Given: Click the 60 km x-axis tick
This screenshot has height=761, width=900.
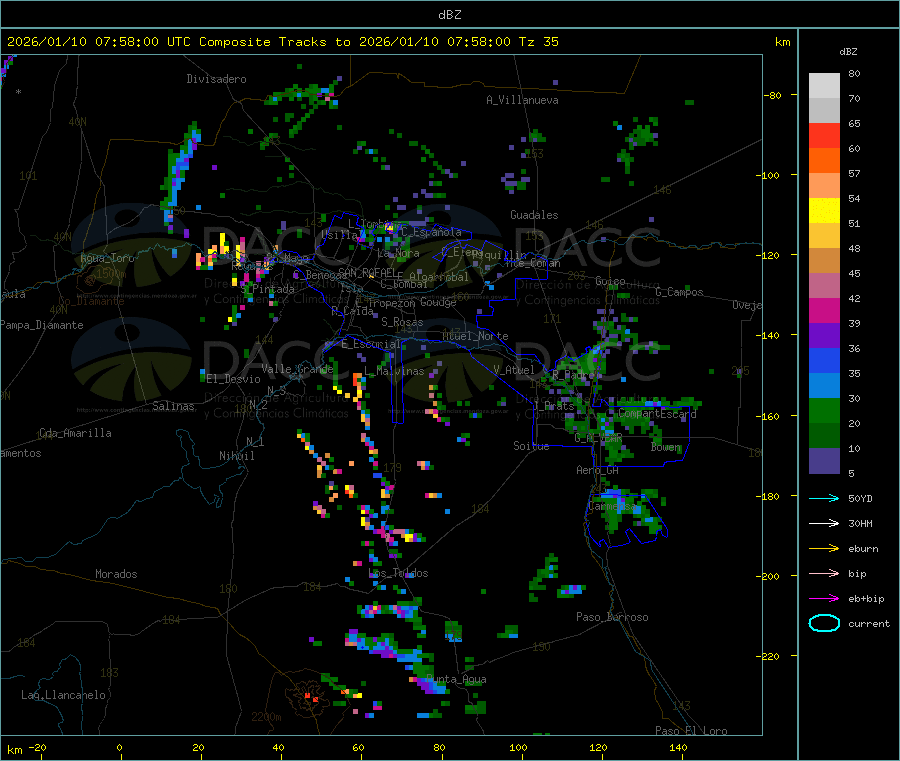Looking at the screenshot, I should coord(358,747).
